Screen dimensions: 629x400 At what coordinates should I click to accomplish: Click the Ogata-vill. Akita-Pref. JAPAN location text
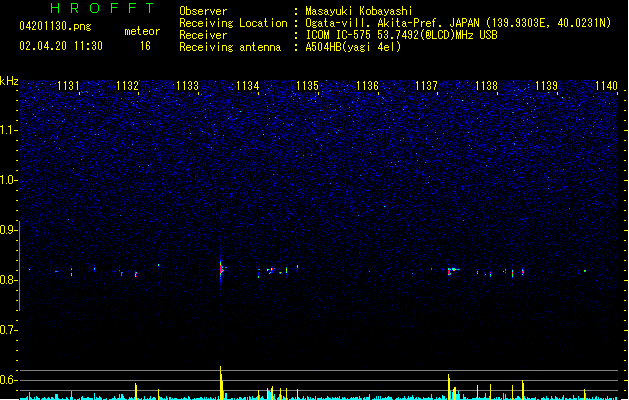(458, 23)
